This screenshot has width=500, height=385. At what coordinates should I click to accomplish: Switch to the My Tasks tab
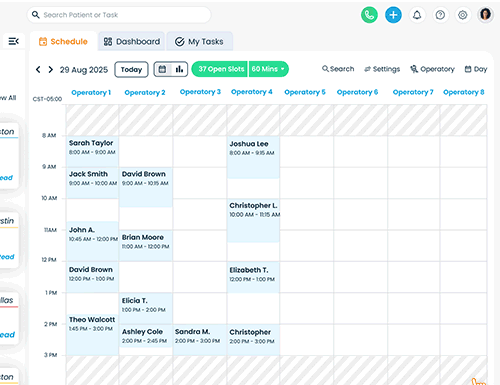[199, 41]
